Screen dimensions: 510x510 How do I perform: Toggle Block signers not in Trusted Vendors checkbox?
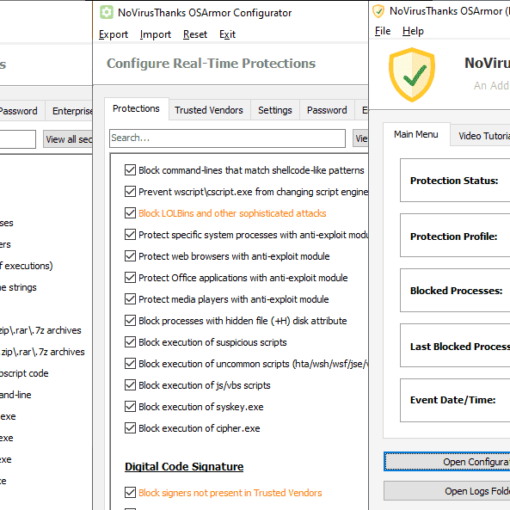(130, 493)
